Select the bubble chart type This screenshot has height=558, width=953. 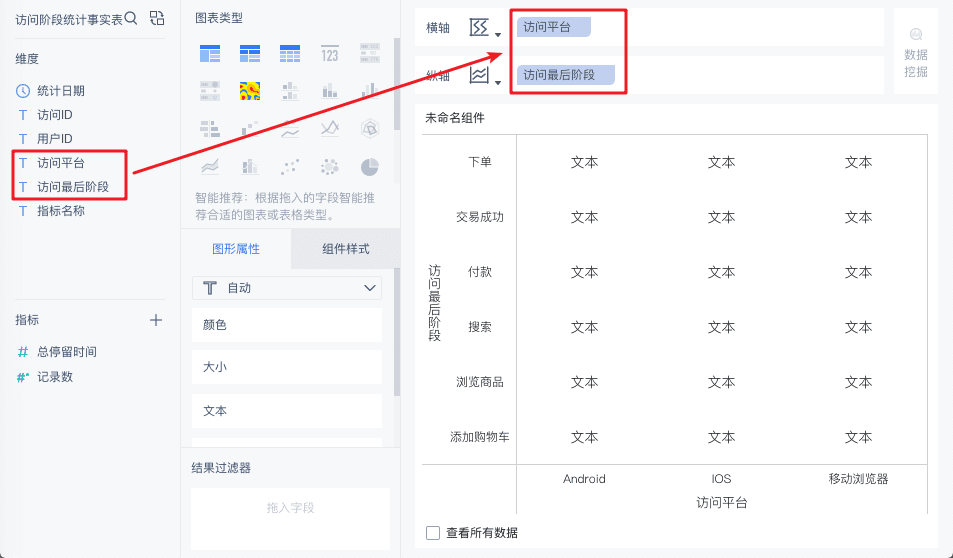pyautogui.click(x=329, y=167)
